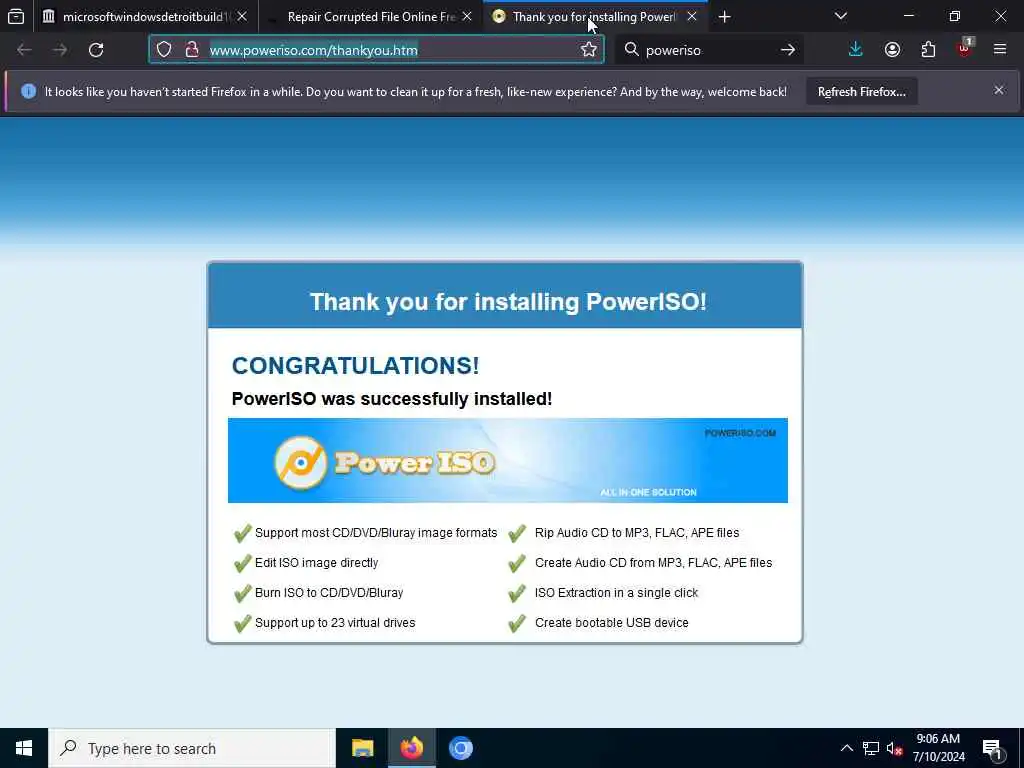
Task: Close the Repair Corrupted File Online tab
Action: coord(467,16)
